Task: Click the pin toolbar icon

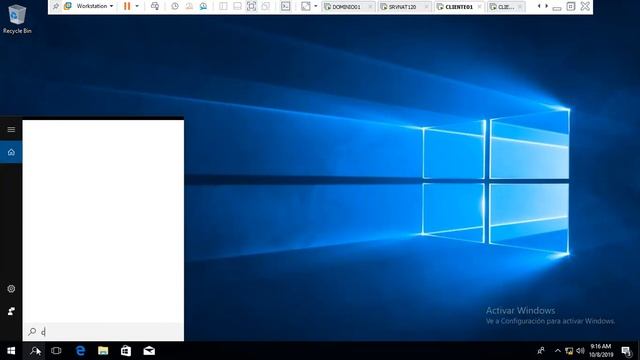Action: tap(56, 6)
